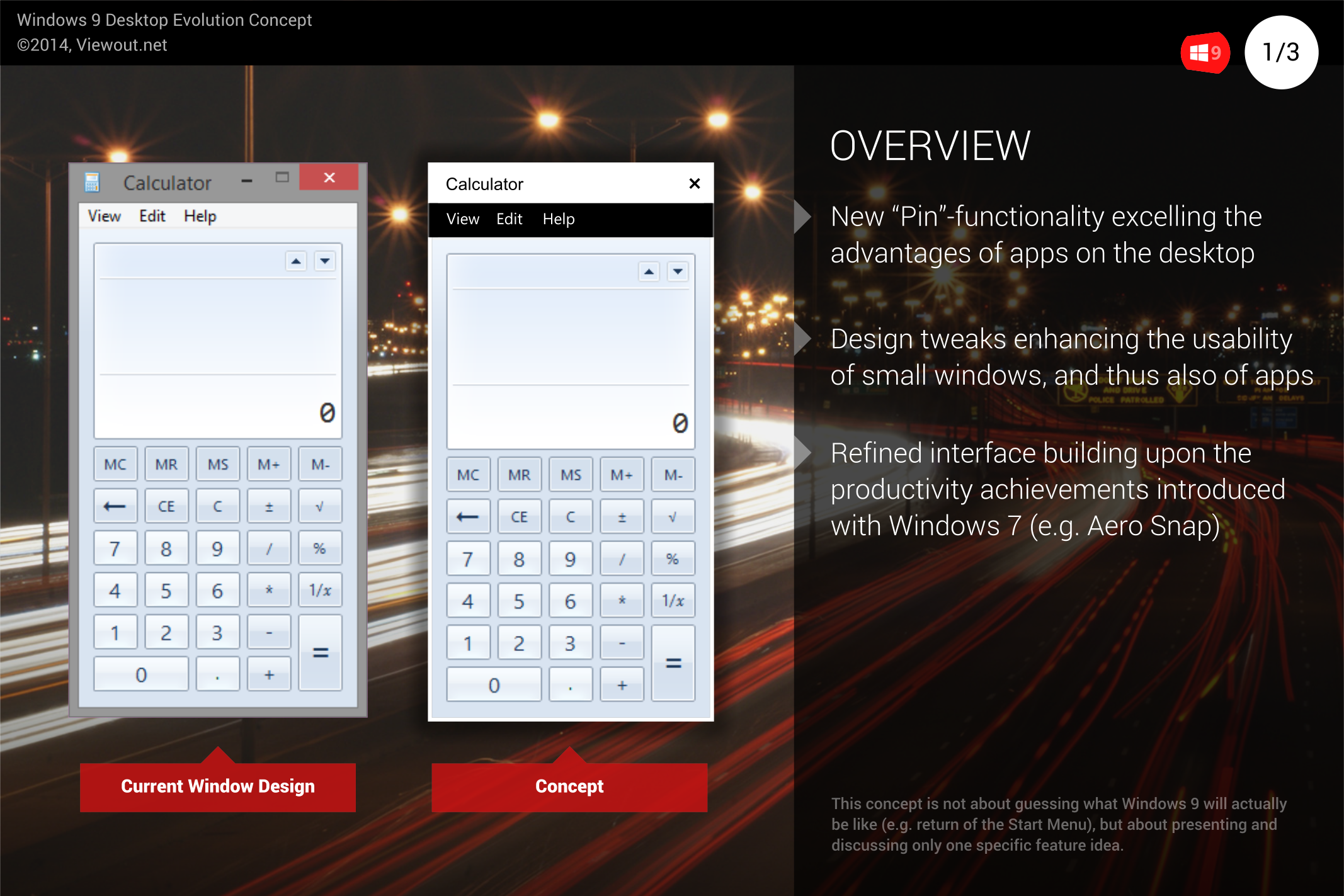
Task: Click percent key in current-design Calculator
Action: click(320, 548)
